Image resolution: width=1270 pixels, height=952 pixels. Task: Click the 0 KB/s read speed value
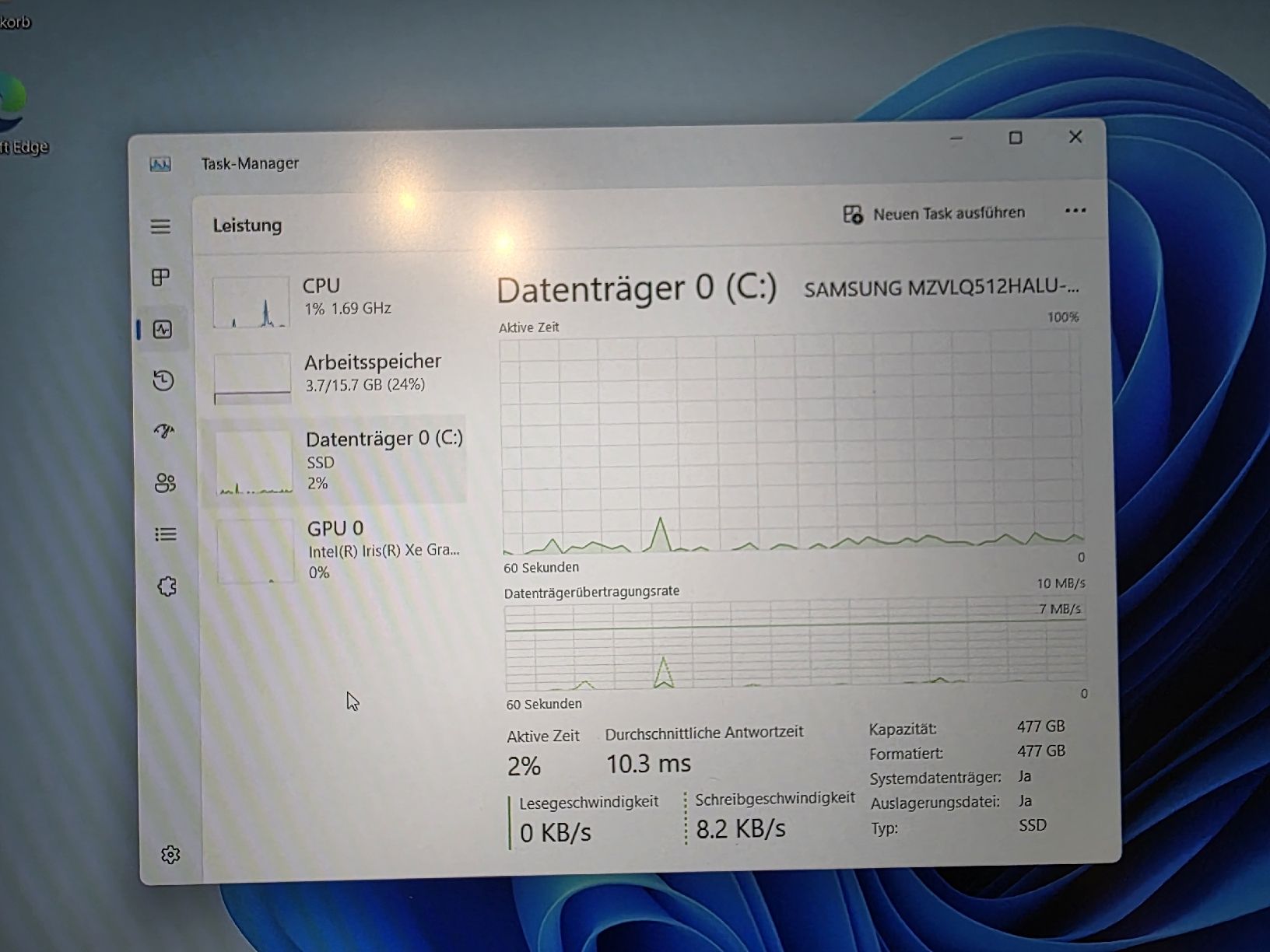click(556, 833)
